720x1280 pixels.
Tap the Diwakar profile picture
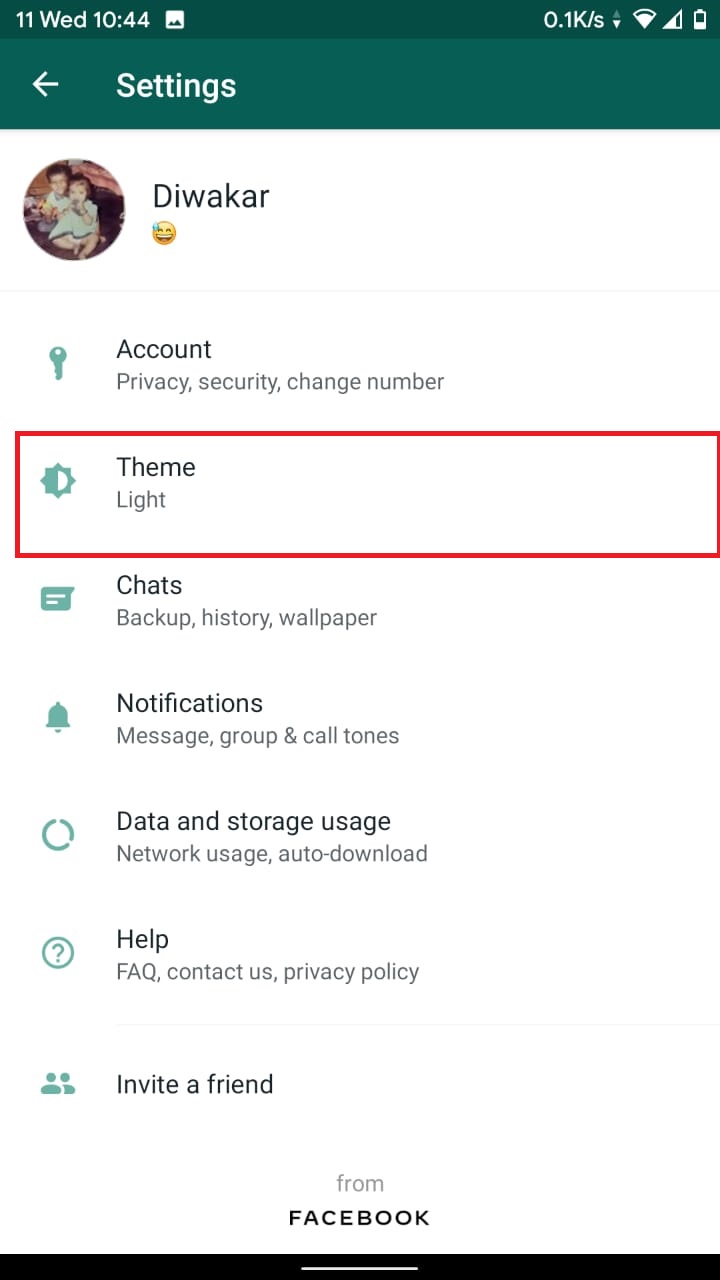(74, 210)
